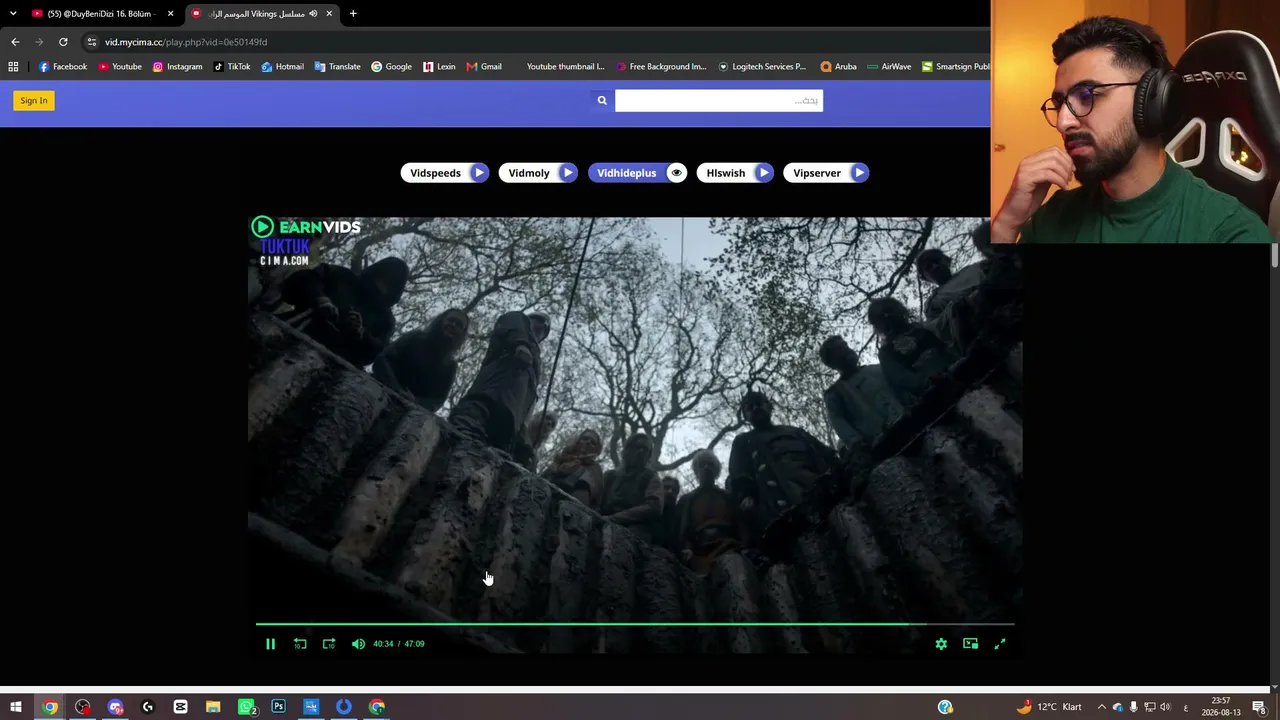
Task: Rewind the video 10 seconds
Action: click(x=300, y=644)
